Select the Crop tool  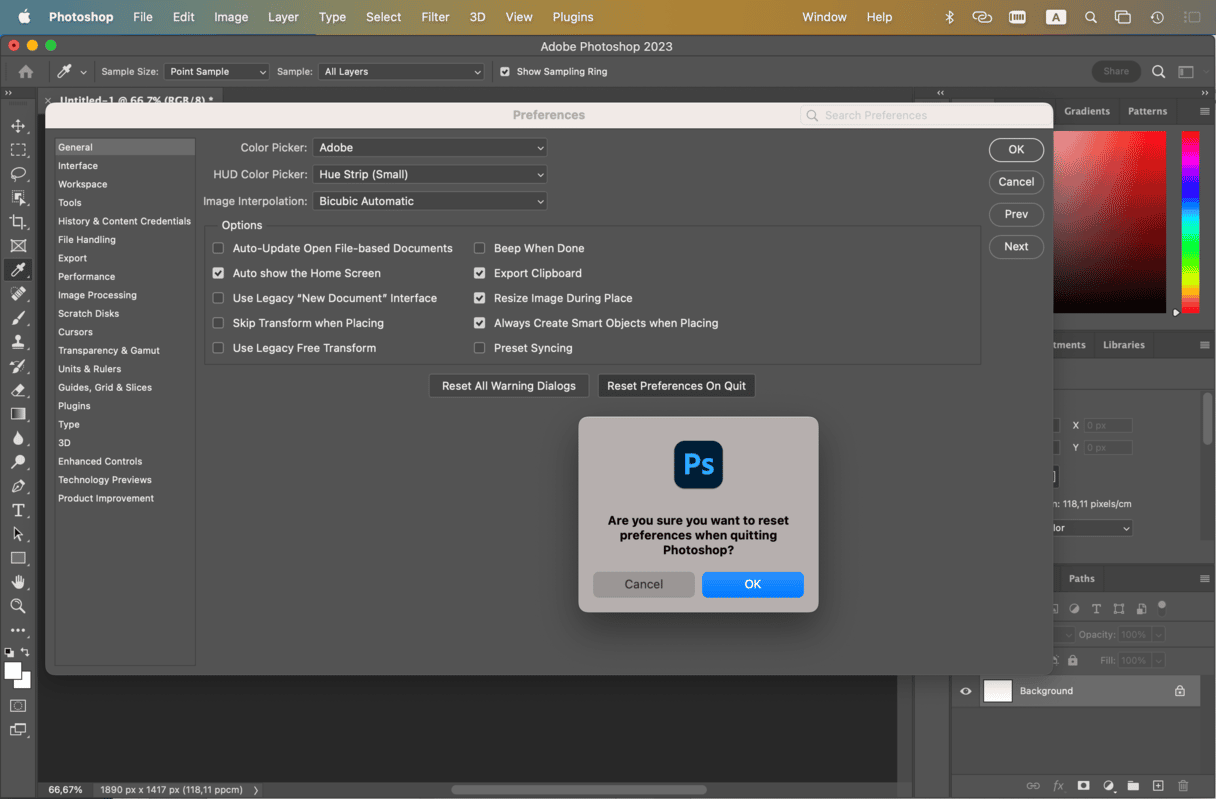(18, 222)
